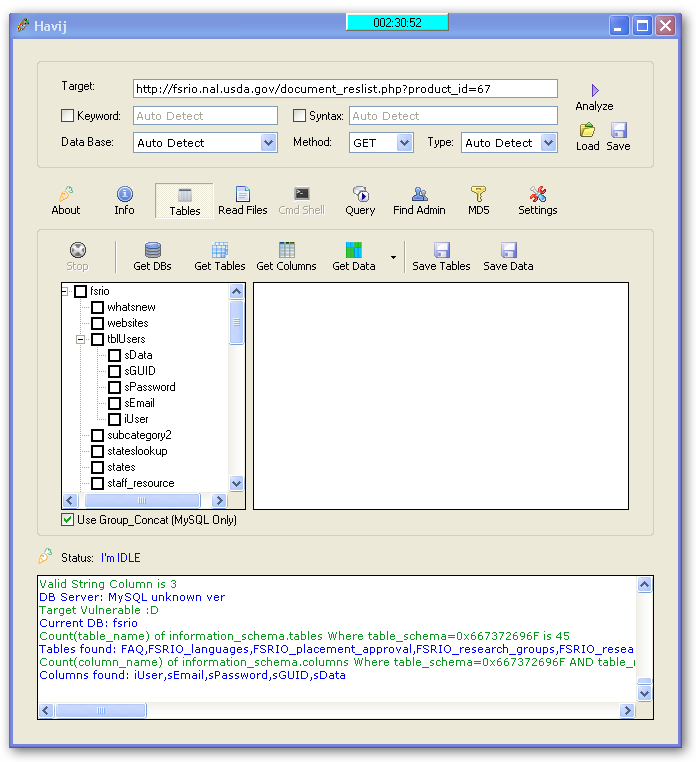Viewport: 696px width, 762px height.
Task: Click the 'Columns found' log line
Action: [x=192, y=675]
